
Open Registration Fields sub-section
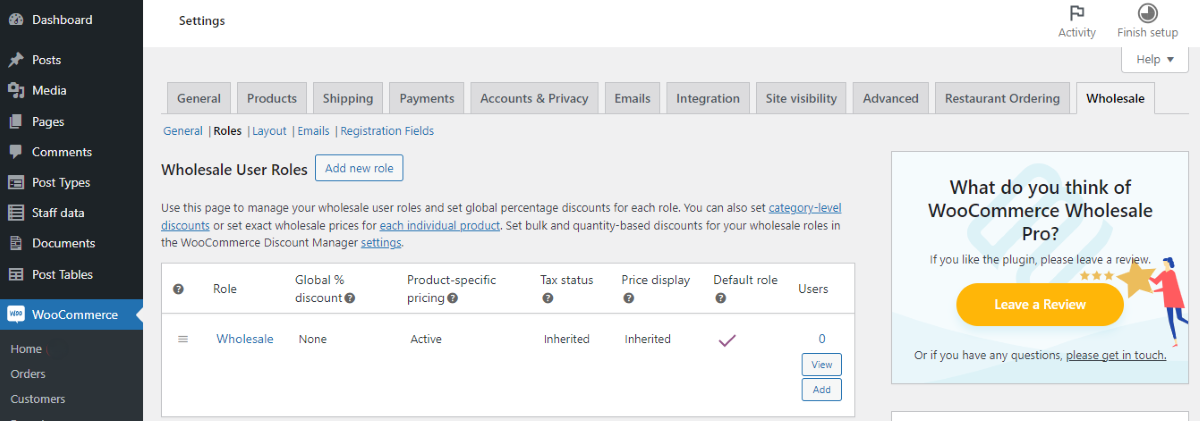(387, 131)
